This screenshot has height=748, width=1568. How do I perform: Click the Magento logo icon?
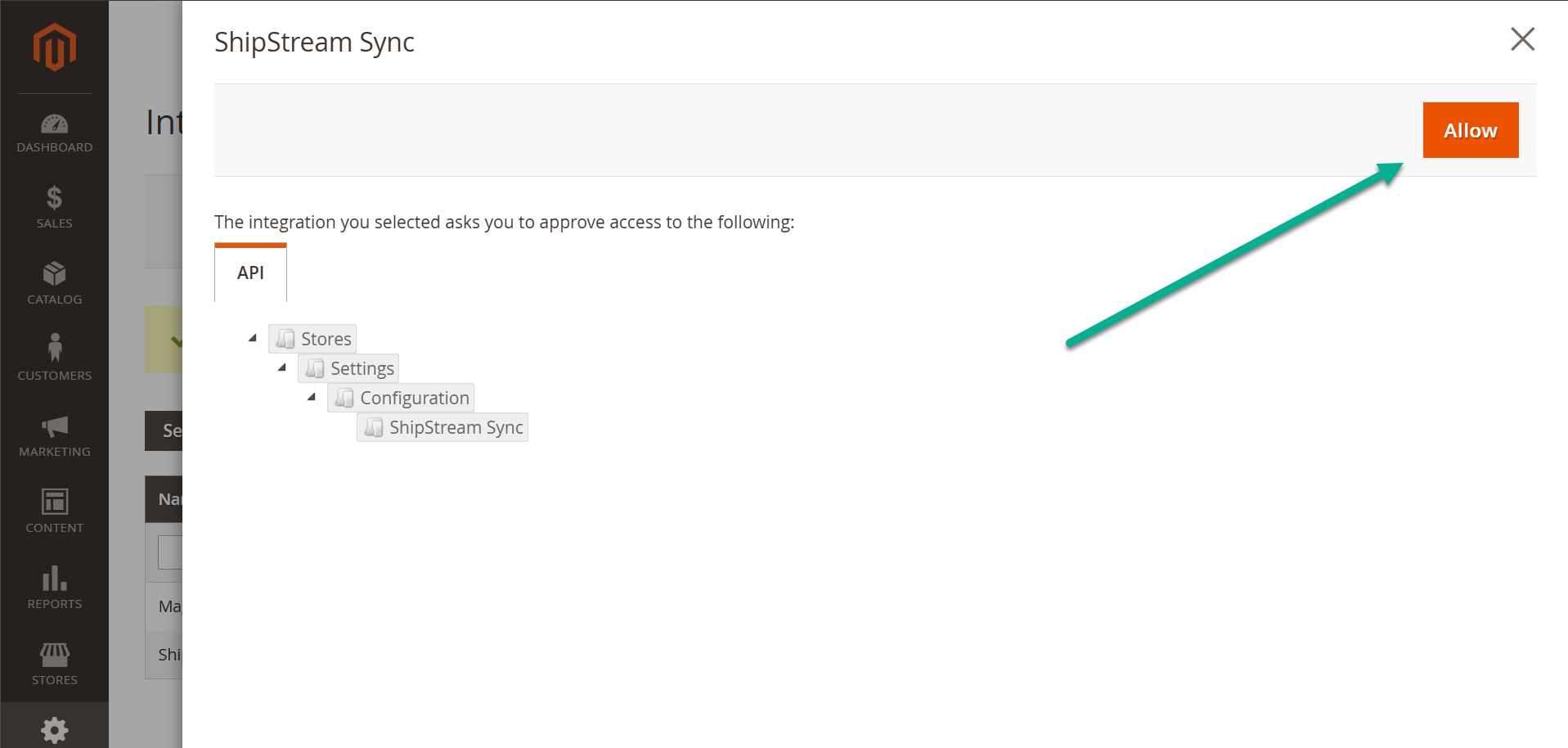tap(54, 47)
